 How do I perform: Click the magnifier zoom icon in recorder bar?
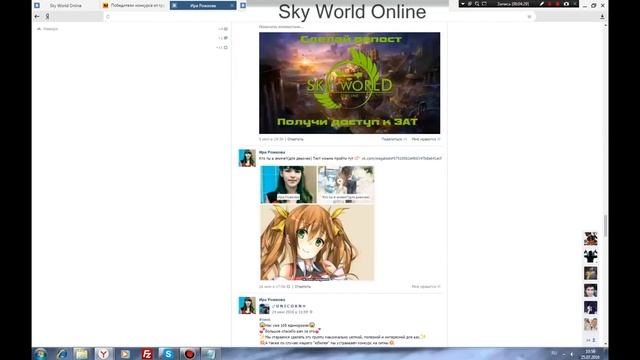point(477,4)
